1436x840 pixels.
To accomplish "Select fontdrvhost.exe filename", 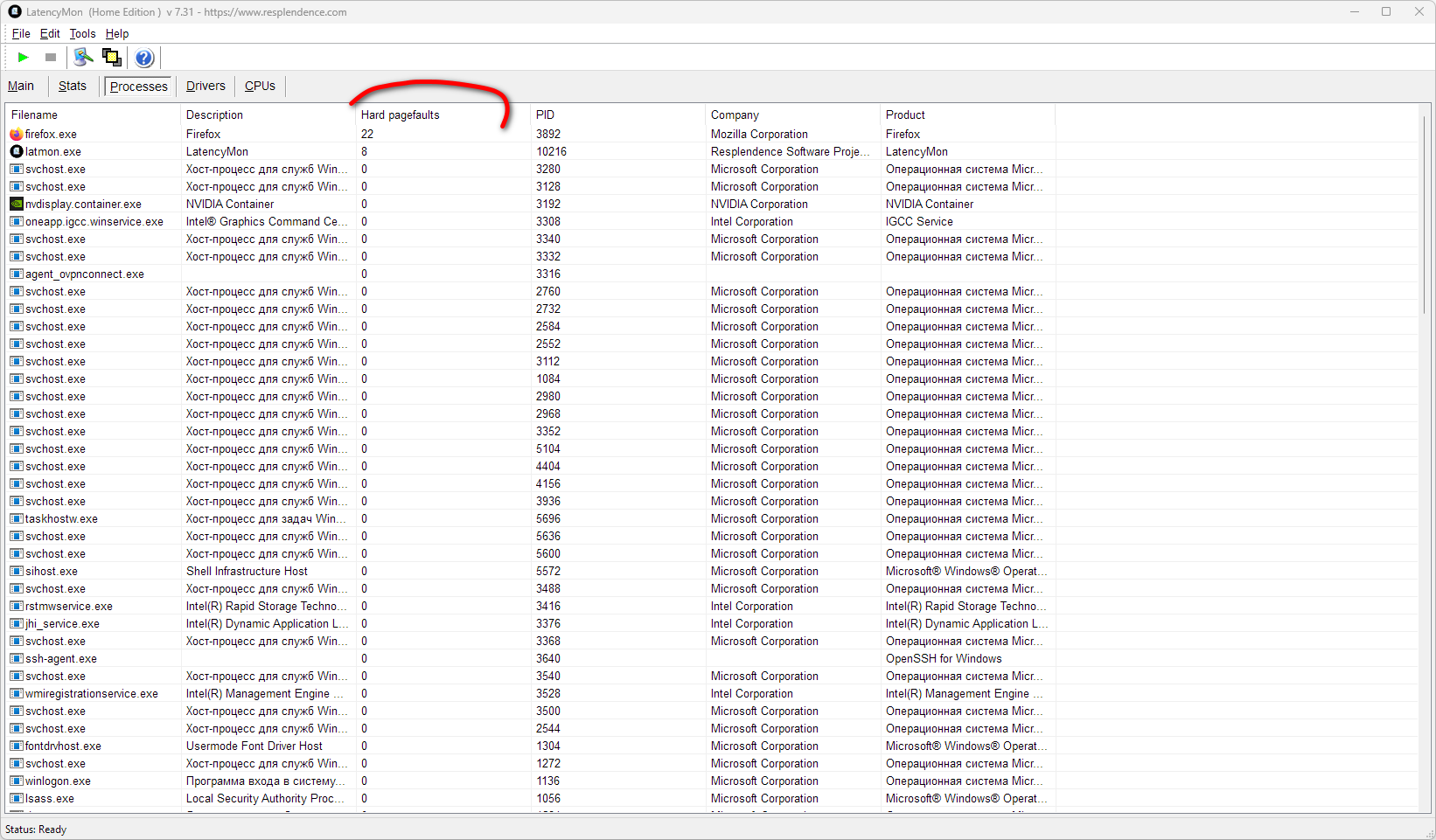I will tap(63, 746).
